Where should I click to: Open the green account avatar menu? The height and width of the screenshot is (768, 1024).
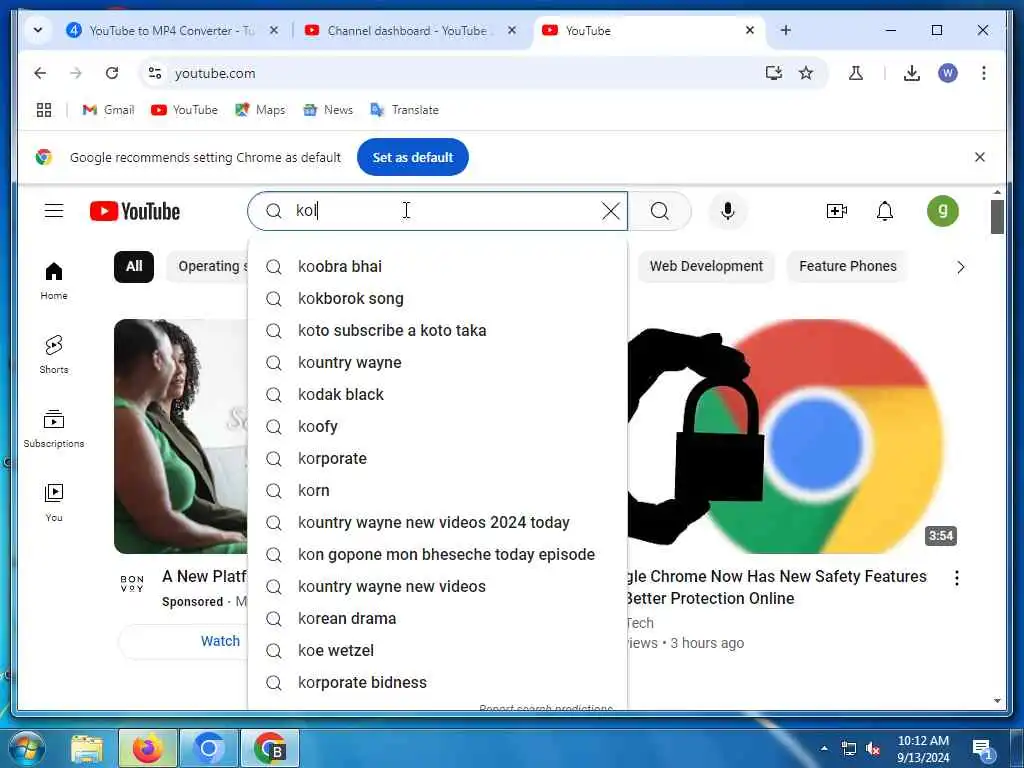coord(942,211)
